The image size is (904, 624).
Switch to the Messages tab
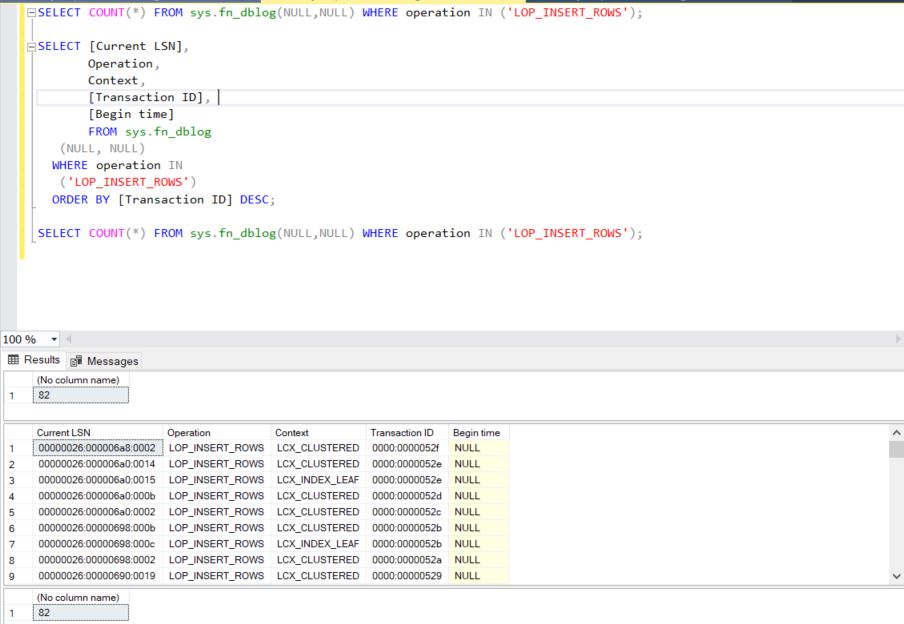coord(104,361)
